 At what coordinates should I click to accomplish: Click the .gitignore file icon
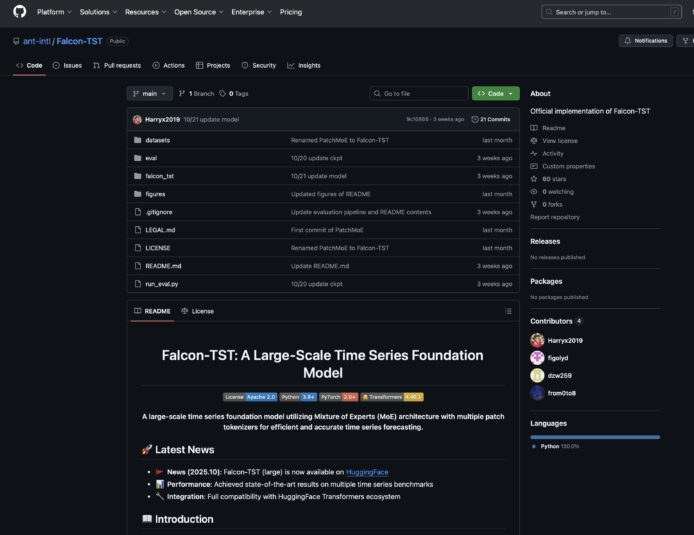pos(138,212)
